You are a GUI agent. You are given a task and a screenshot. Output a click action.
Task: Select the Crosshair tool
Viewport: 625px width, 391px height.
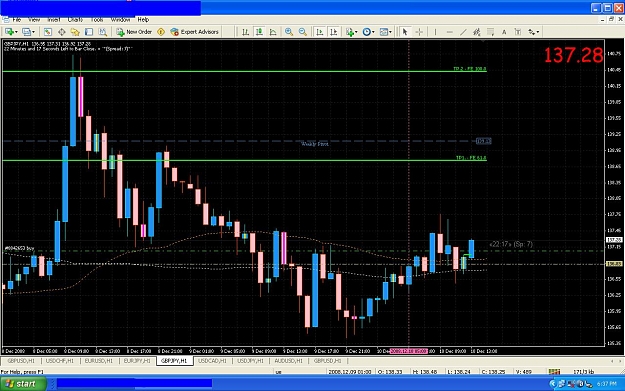[x=419, y=31]
